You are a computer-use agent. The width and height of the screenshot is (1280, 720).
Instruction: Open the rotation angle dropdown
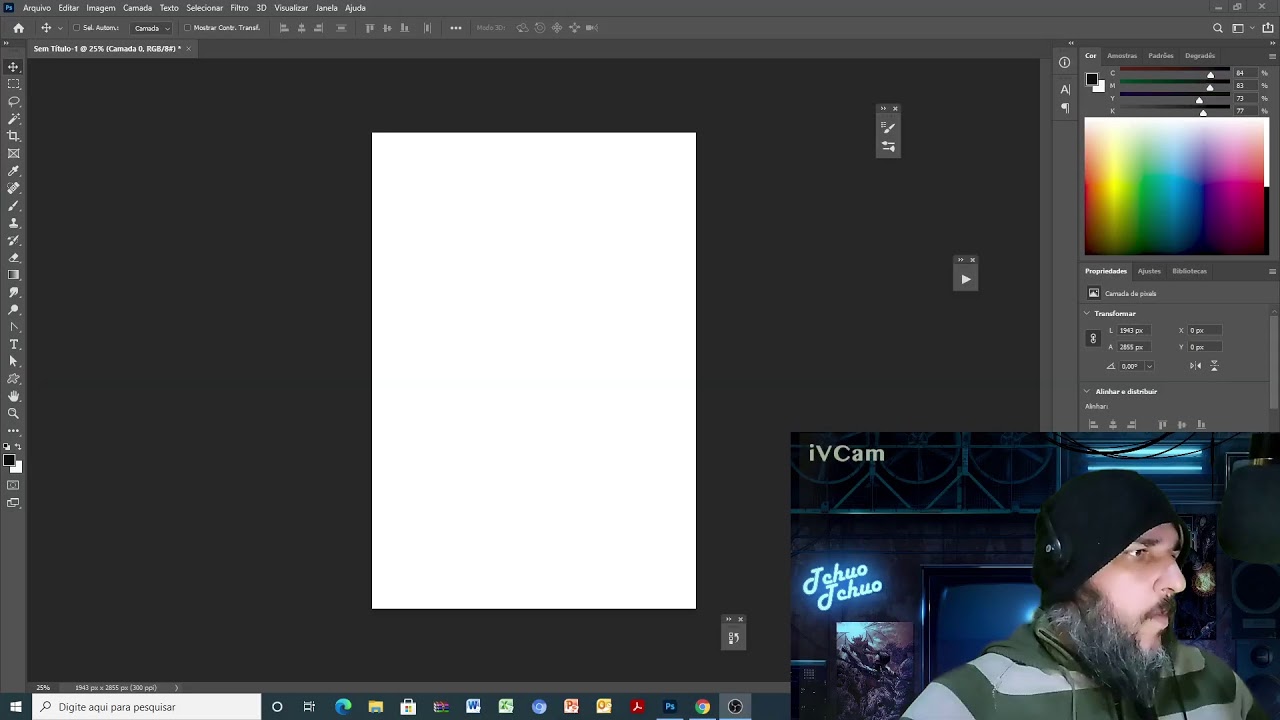click(1149, 366)
